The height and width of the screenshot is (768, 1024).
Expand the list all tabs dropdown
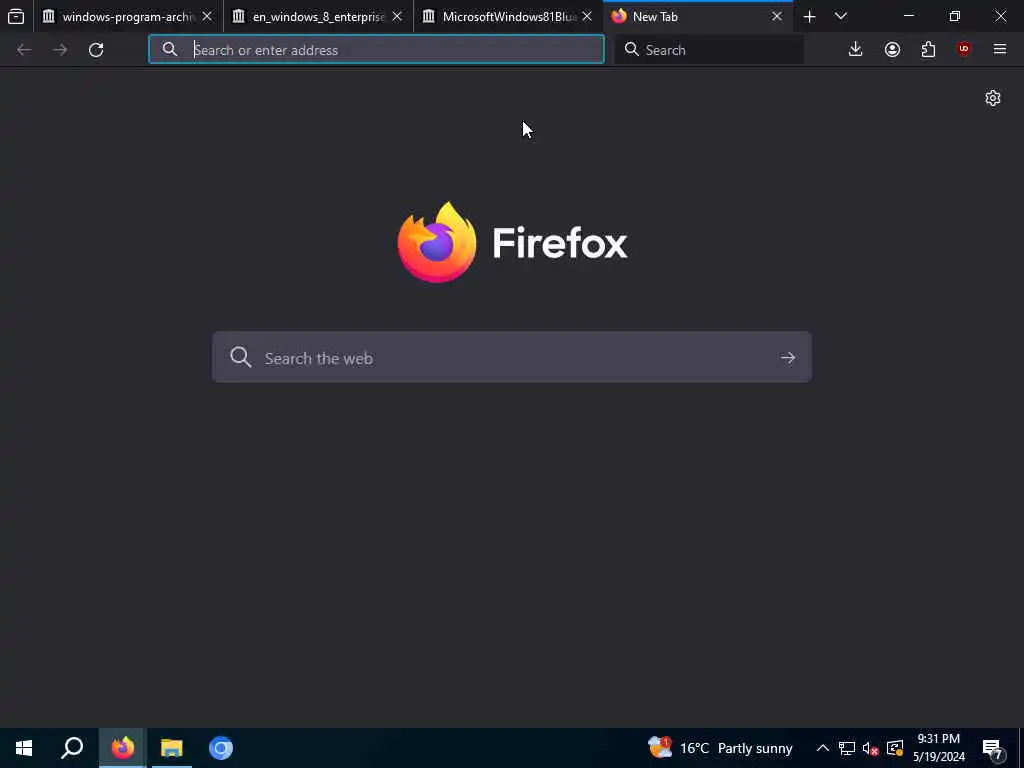(841, 16)
